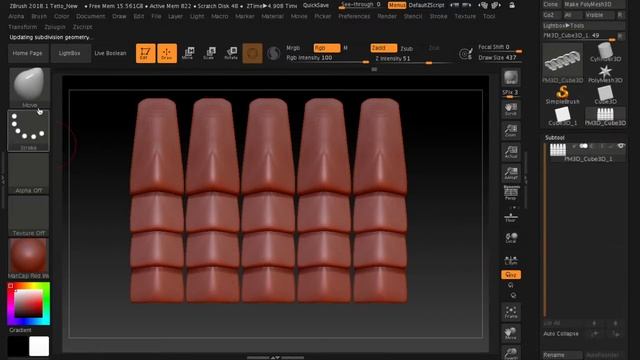Click the large PM3D_Cube3D current tool thumbnail
The width and height of the screenshot is (640, 360).
coord(563,63)
